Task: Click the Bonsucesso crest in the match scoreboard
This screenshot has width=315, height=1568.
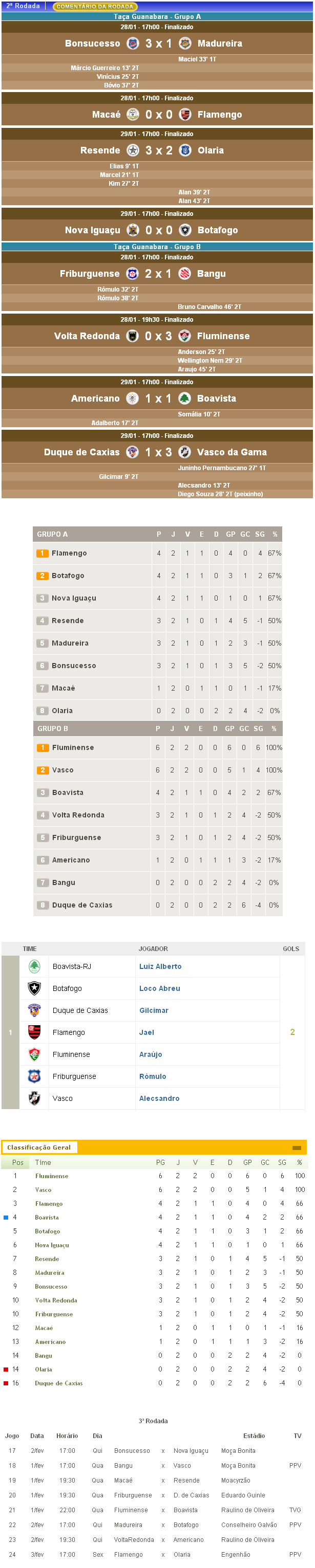Action: [132, 43]
